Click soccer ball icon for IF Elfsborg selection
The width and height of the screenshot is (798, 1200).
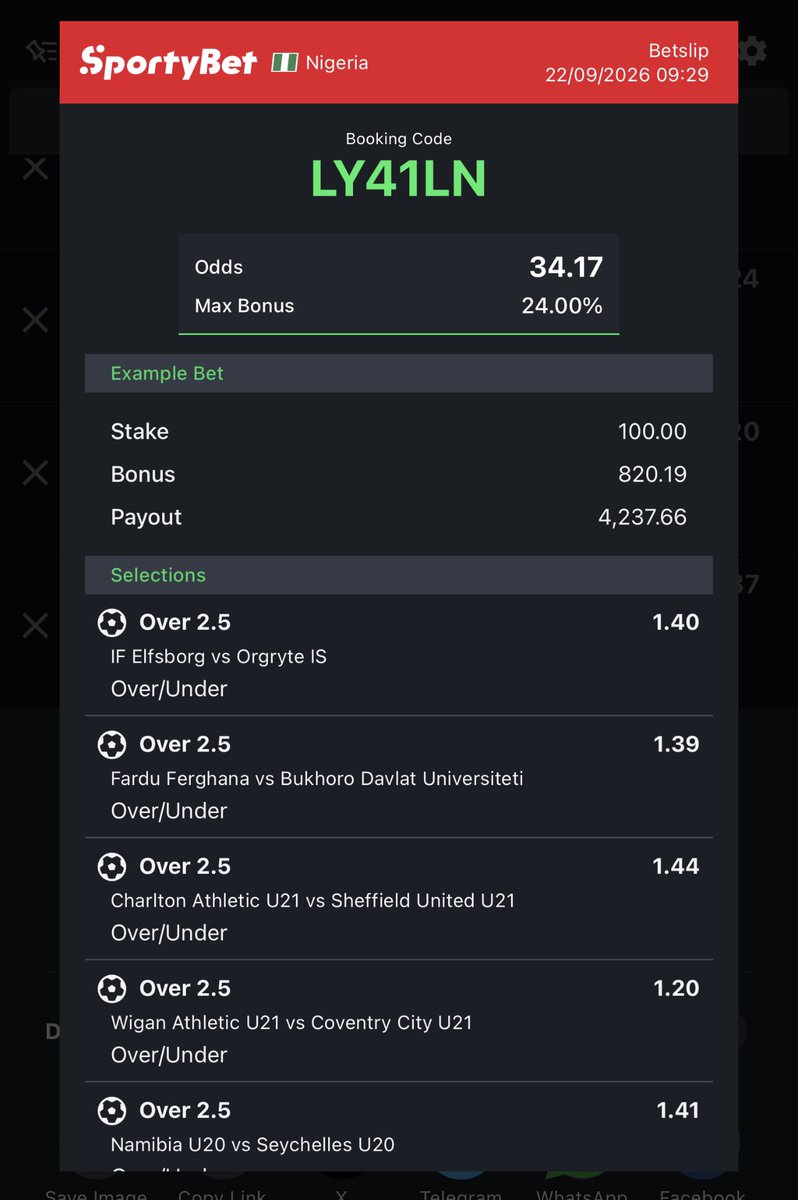coord(112,623)
